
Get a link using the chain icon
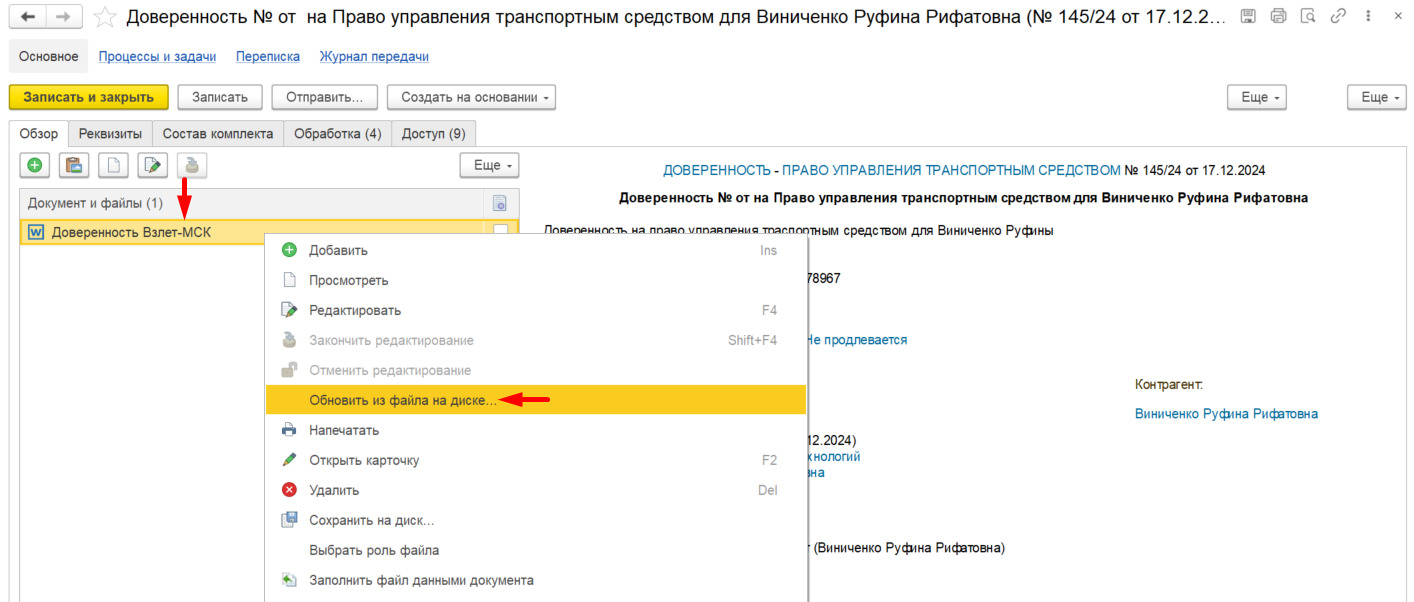[1338, 16]
